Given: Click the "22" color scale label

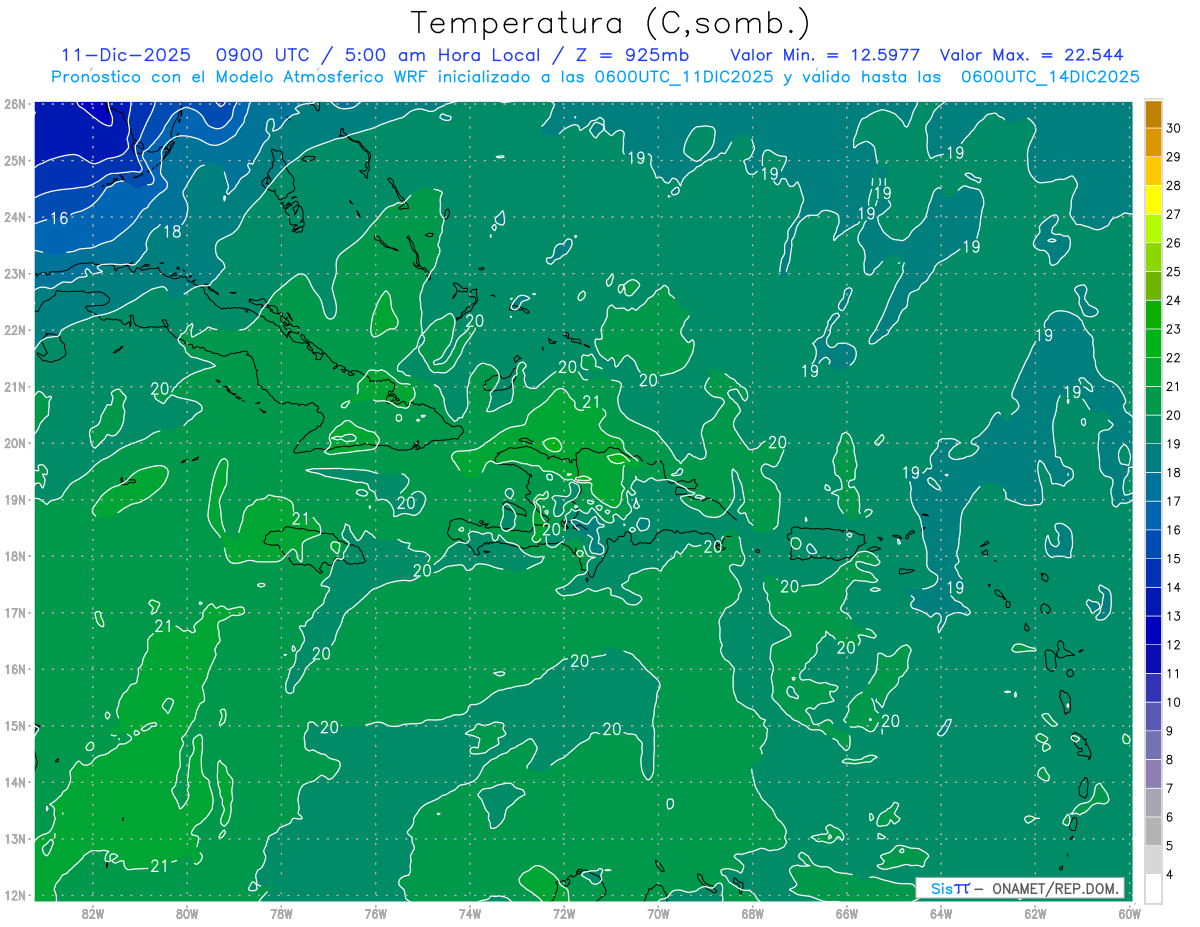Looking at the screenshot, I should pyautogui.click(x=1174, y=358).
